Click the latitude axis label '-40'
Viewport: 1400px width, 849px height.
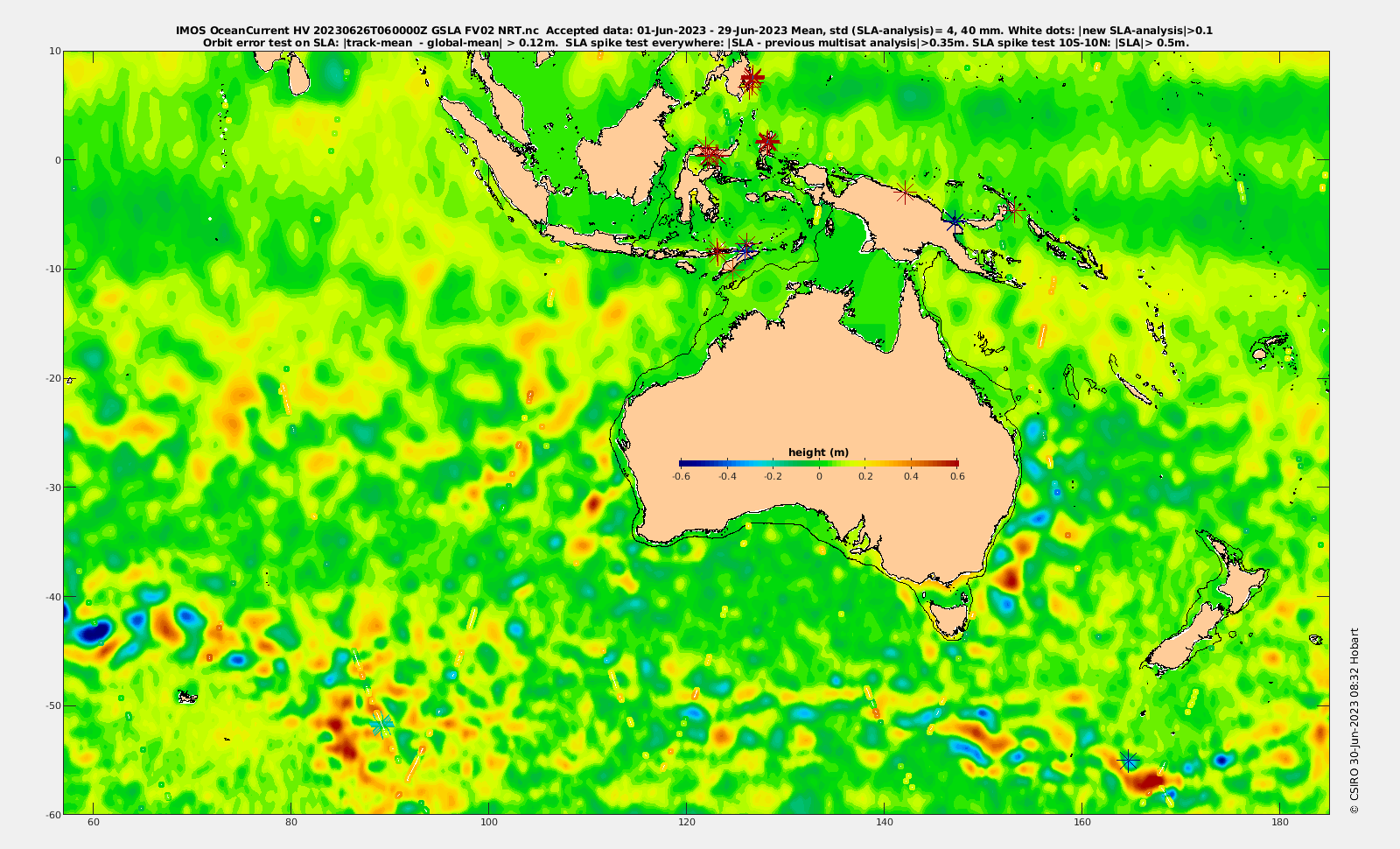pyautogui.click(x=53, y=597)
